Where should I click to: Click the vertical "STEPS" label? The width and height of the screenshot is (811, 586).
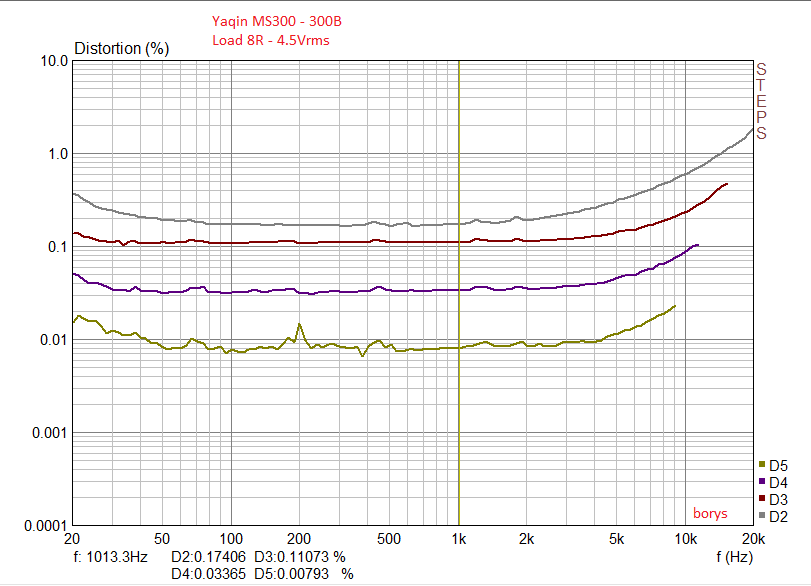pyautogui.click(x=761, y=101)
